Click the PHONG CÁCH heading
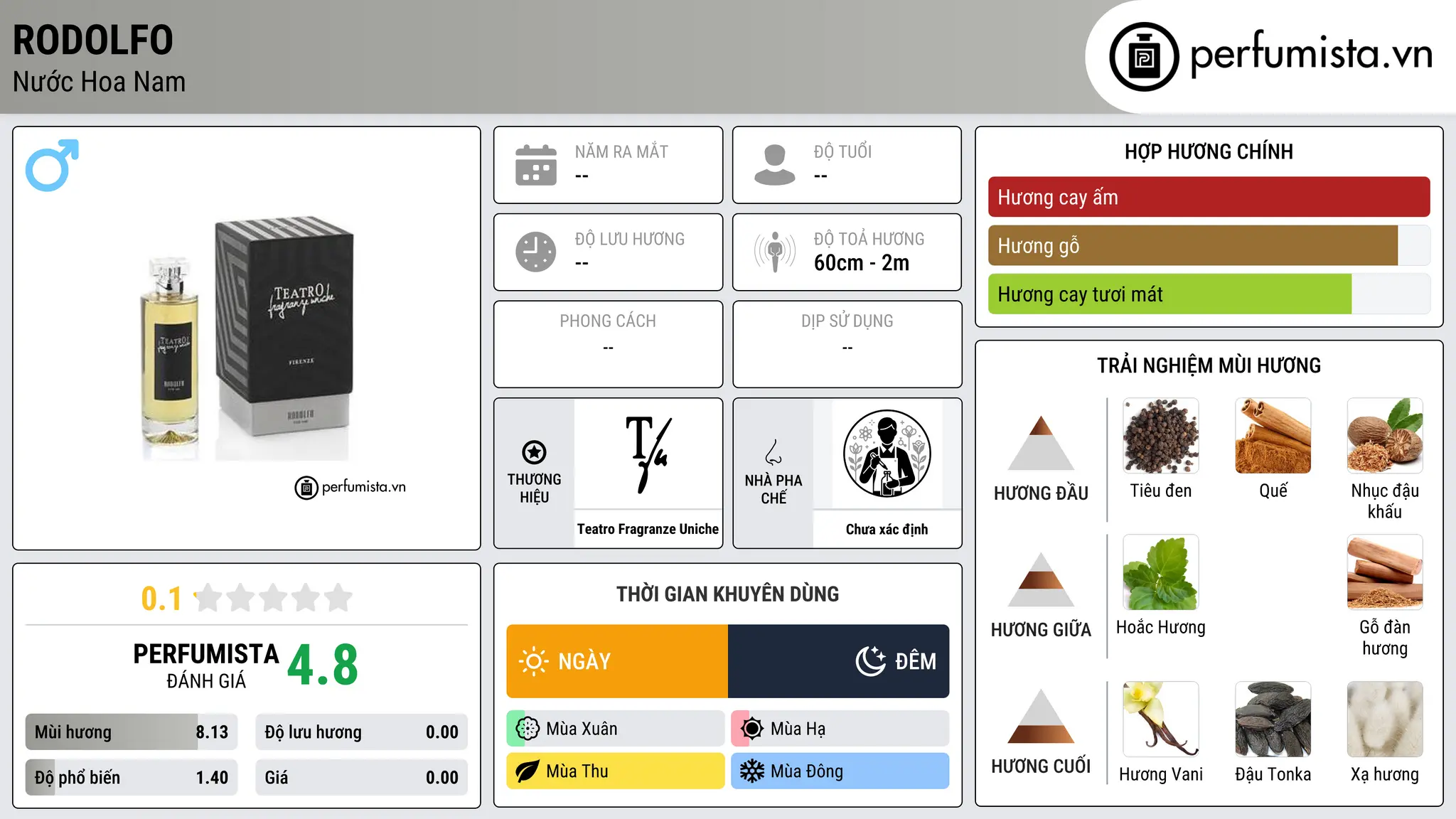 pos(608,321)
